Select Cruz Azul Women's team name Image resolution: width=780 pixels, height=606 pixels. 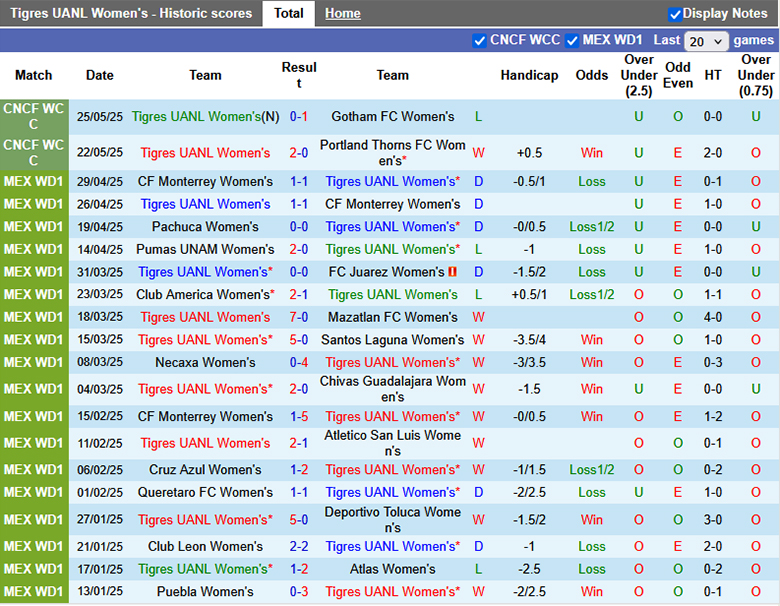pos(205,470)
